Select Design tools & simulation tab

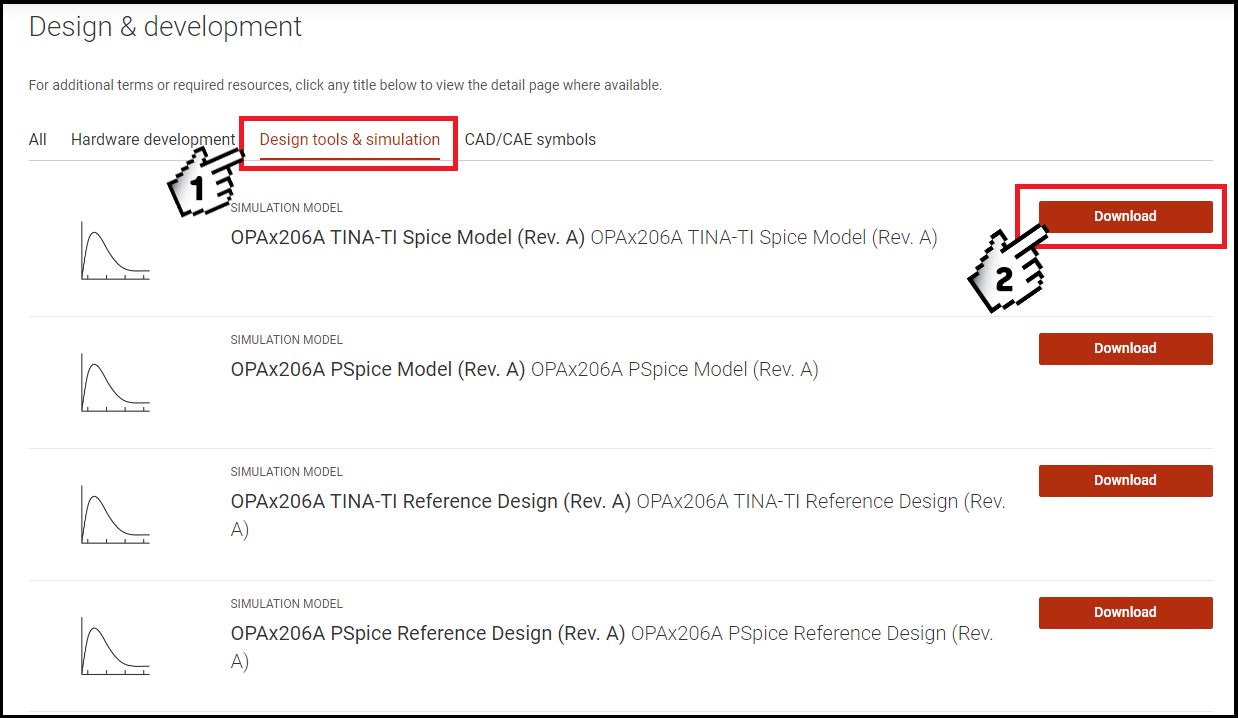350,139
